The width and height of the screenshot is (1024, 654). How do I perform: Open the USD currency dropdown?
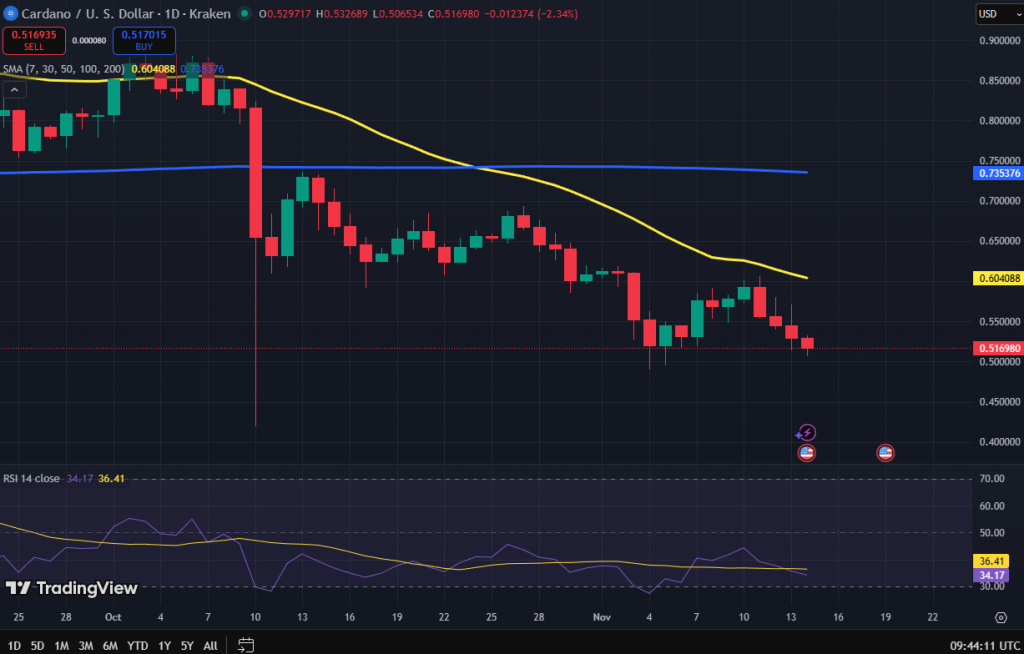pos(997,14)
